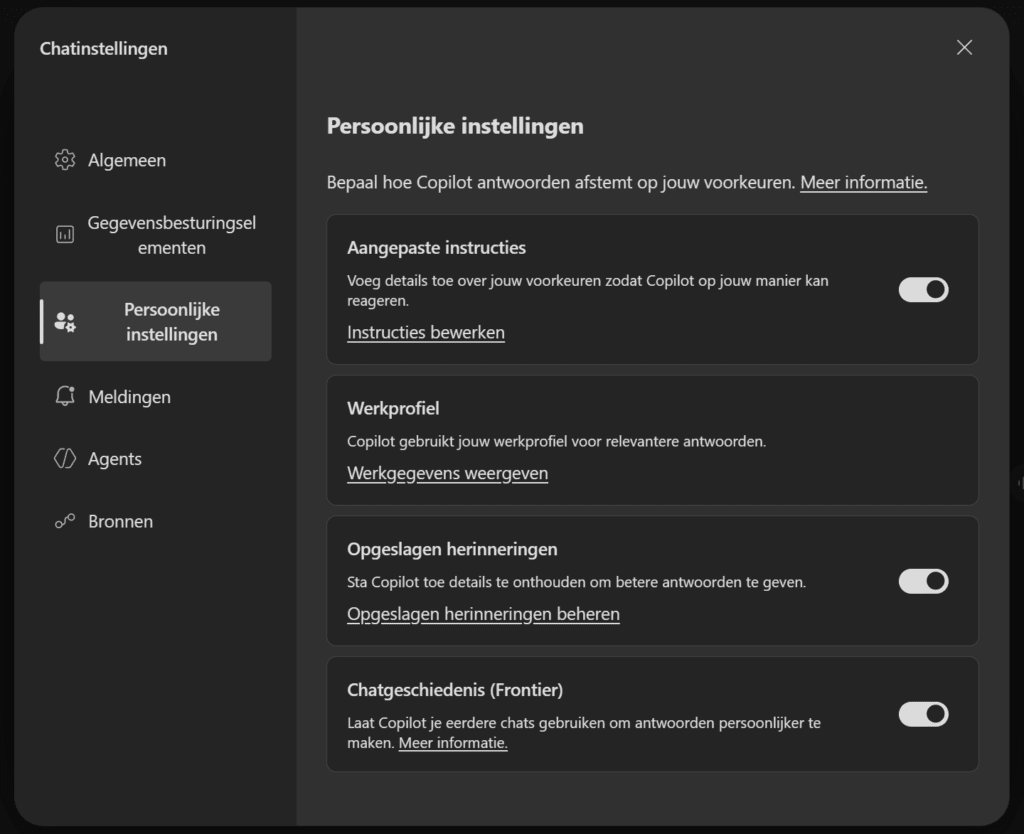Click the Instructies bewerken link

coord(426,332)
